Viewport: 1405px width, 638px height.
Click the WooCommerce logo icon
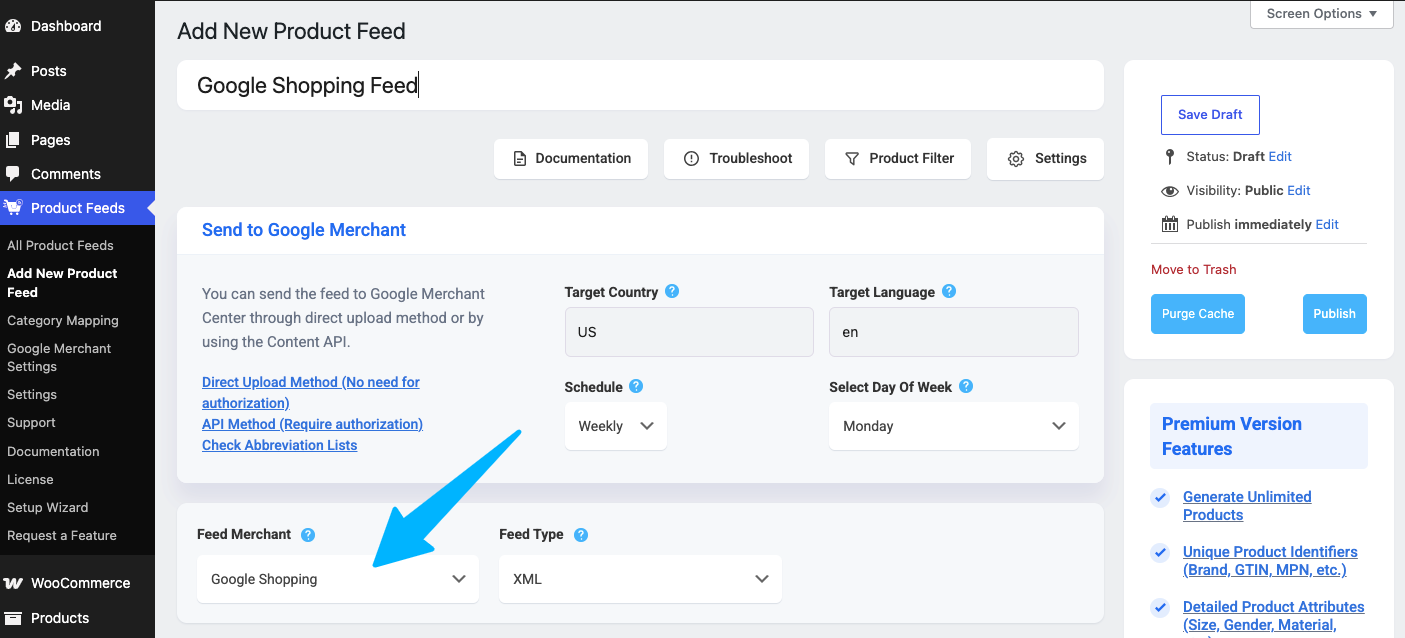(x=13, y=583)
